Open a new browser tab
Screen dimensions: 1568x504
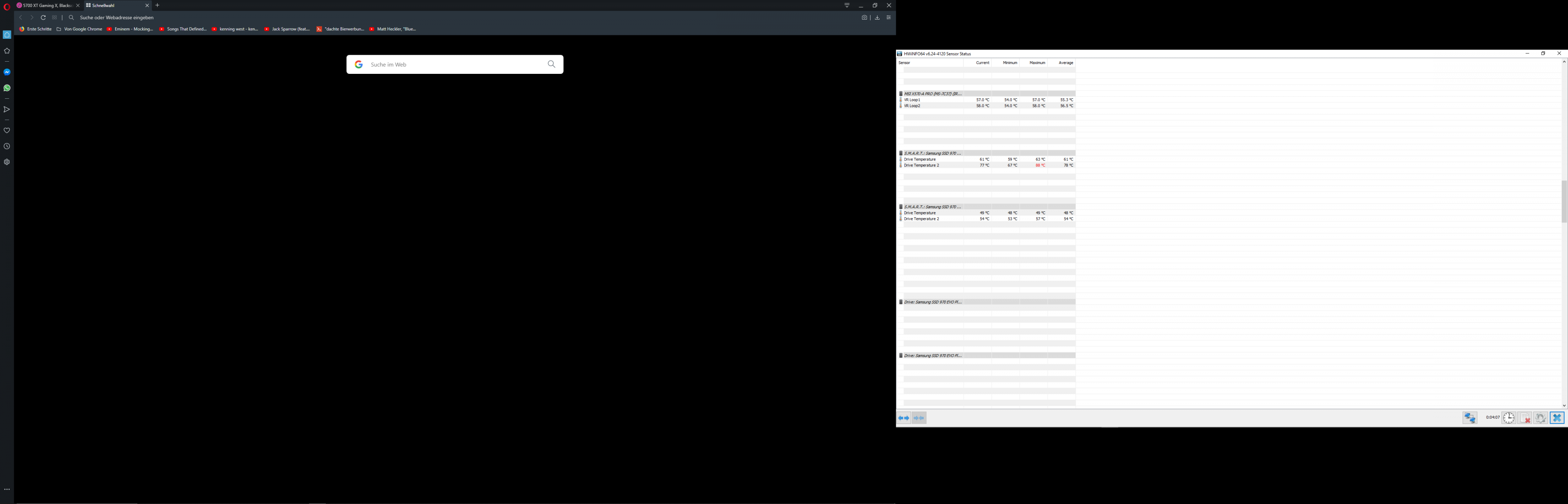pyautogui.click(x=158, y=5)
